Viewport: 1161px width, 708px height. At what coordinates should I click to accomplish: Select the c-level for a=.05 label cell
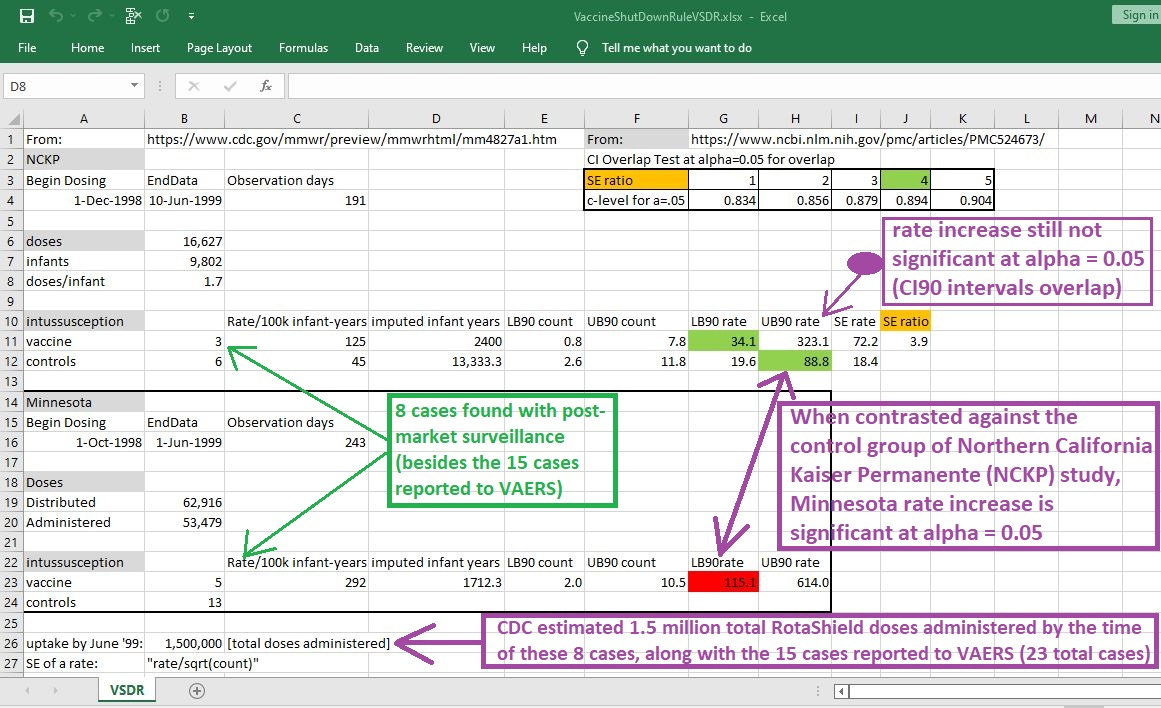tap(636, 200)
